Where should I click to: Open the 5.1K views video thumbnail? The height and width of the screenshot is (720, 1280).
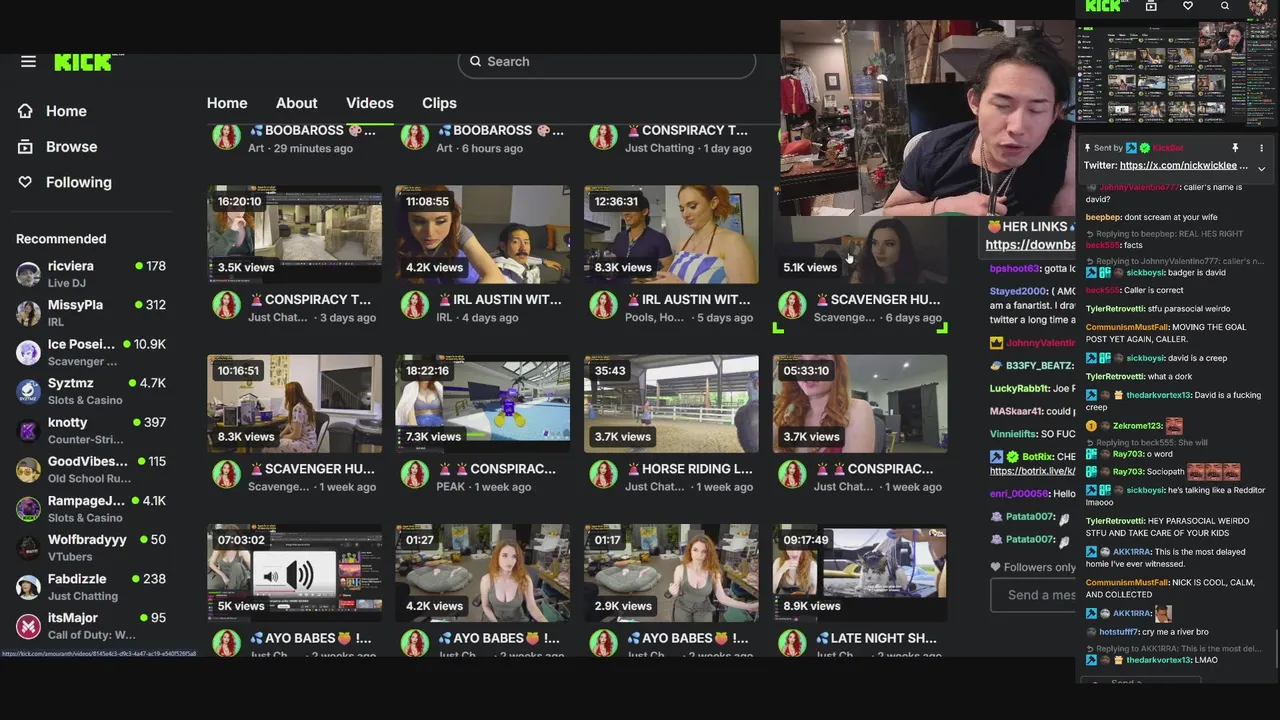pyautogui.click(x=860, y=250)
